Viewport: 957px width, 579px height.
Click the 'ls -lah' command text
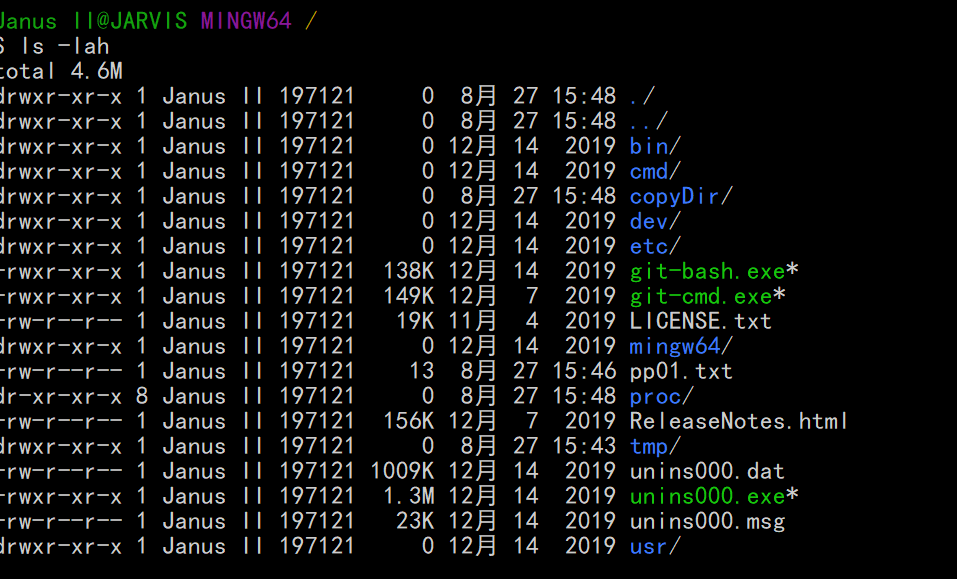tap(65, 46)
